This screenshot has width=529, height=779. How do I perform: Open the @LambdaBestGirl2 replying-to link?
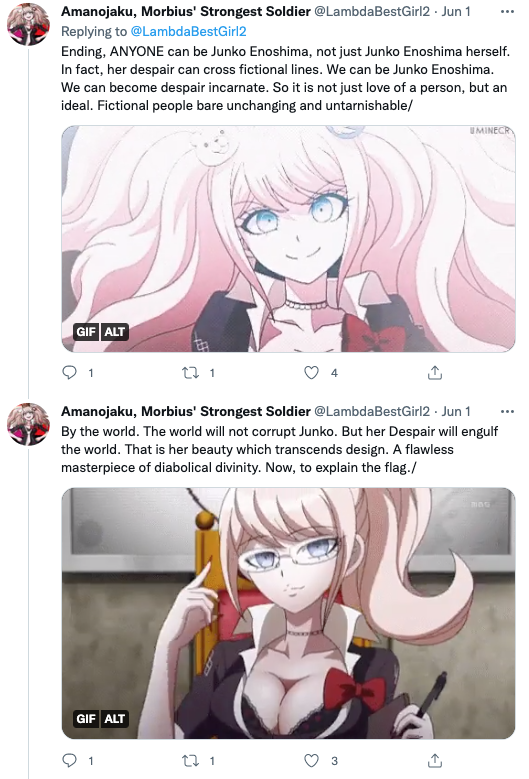pyautogui.click(x=188, y=31)
